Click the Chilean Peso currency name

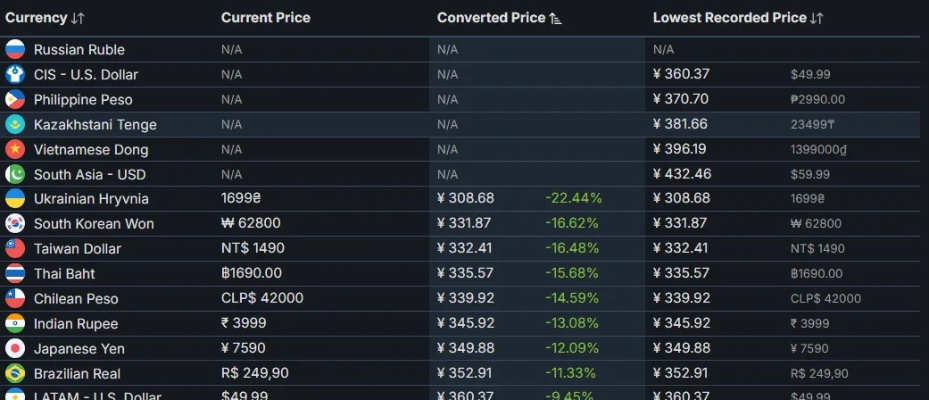76,299
